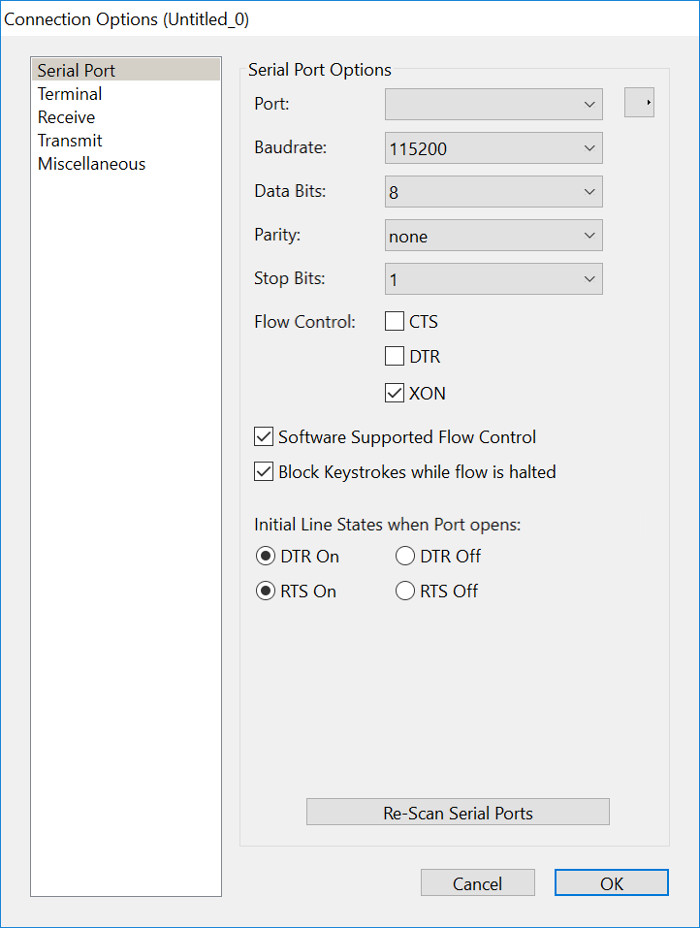This screenshot has height=928, width=700.
Task: Expand the Baudrate dropdown
Action: tap(493, 148)
